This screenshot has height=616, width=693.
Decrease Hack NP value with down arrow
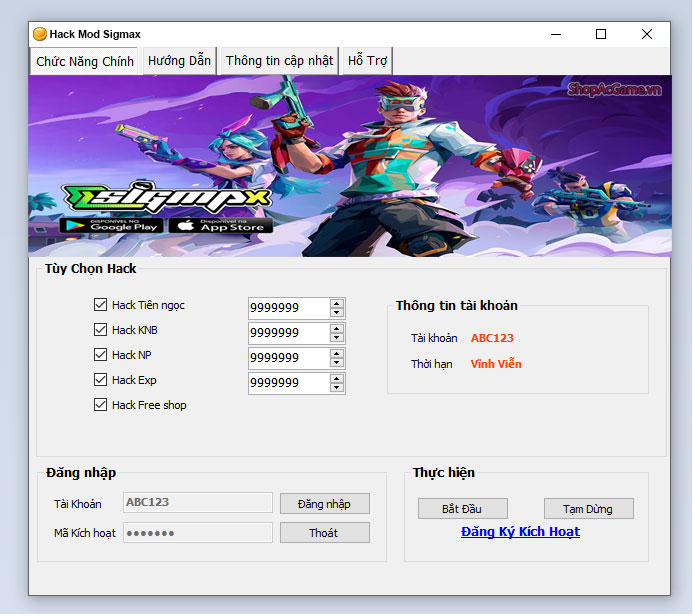click(x=337, y=363)
